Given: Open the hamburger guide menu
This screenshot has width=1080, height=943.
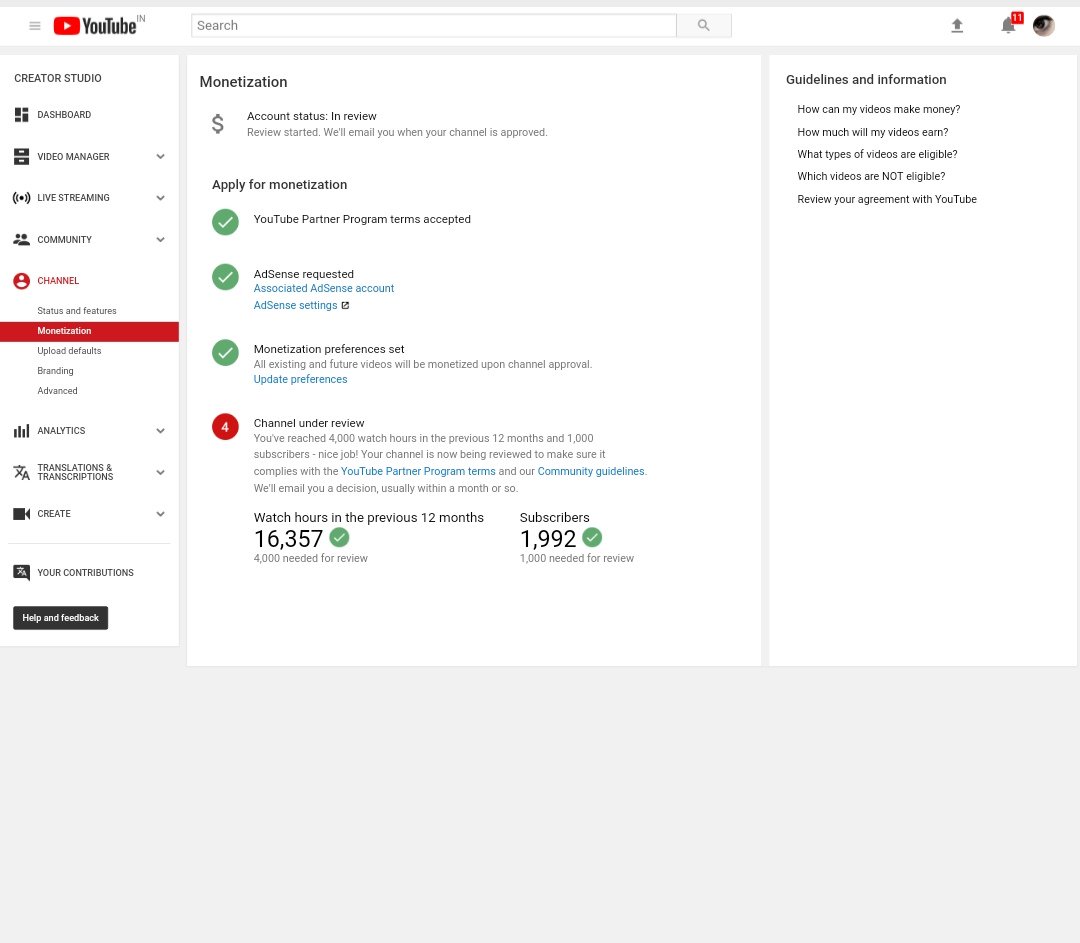Looking at the screenshot, I should click(x=34, y=26).
